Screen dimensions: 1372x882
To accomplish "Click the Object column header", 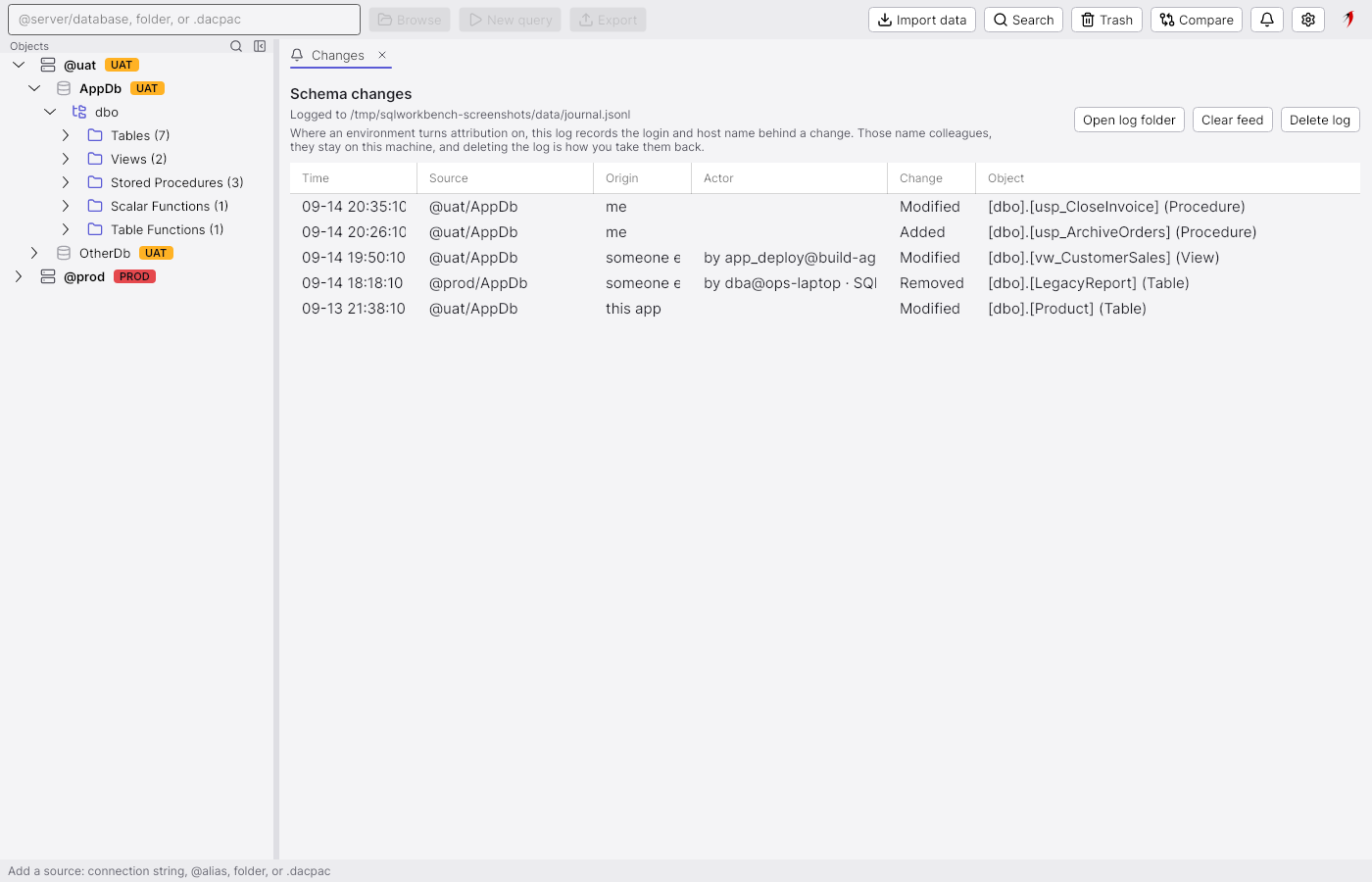I will point(1168,178).
